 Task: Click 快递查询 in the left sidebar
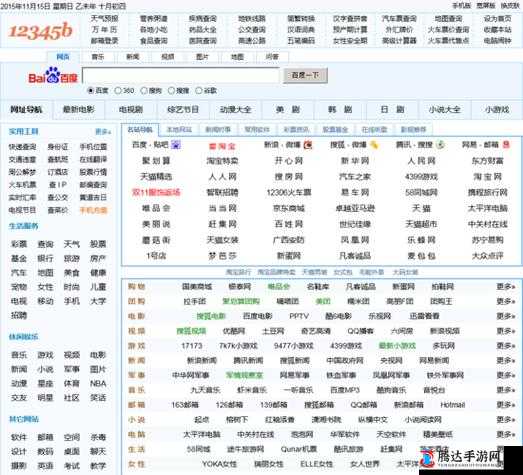coord(22,147)
